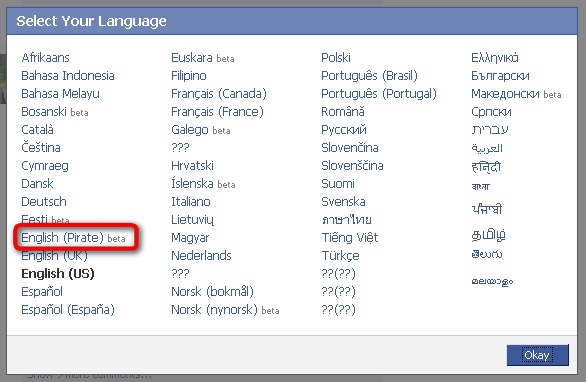Select Македонски beta language

coord(516,94)
